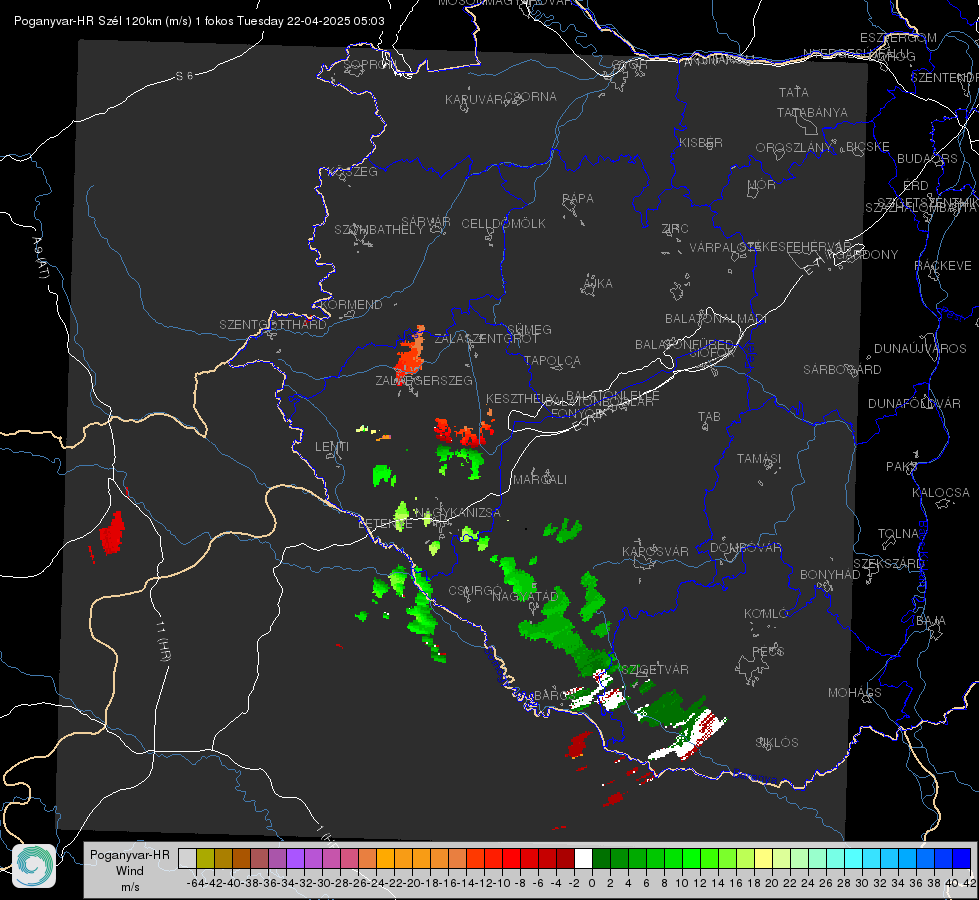Screen dimensions: 979x900
Task: Click the CSORNA city label
Action: tap(531, 97)
